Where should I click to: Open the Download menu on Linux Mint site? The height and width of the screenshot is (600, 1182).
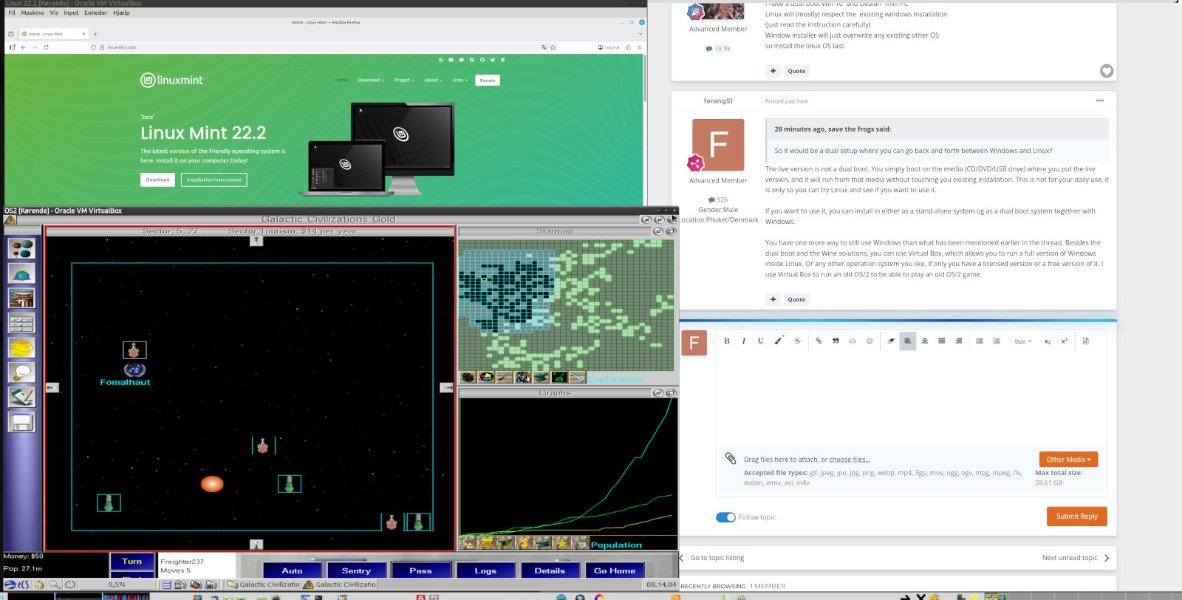369,80
